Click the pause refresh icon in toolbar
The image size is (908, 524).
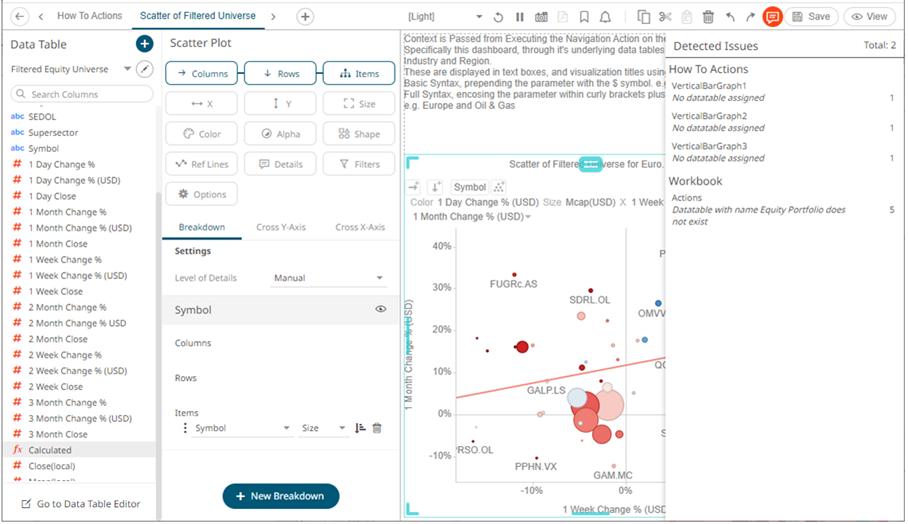pyautogui.click(x=520, y=17)
